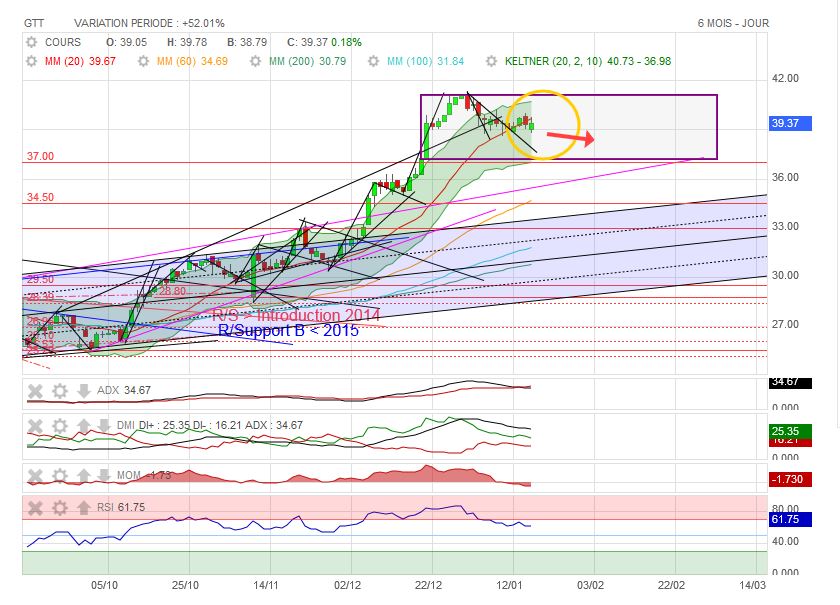Click the 22/12 date axis label
840x605 pixels.
pos(429,585)
